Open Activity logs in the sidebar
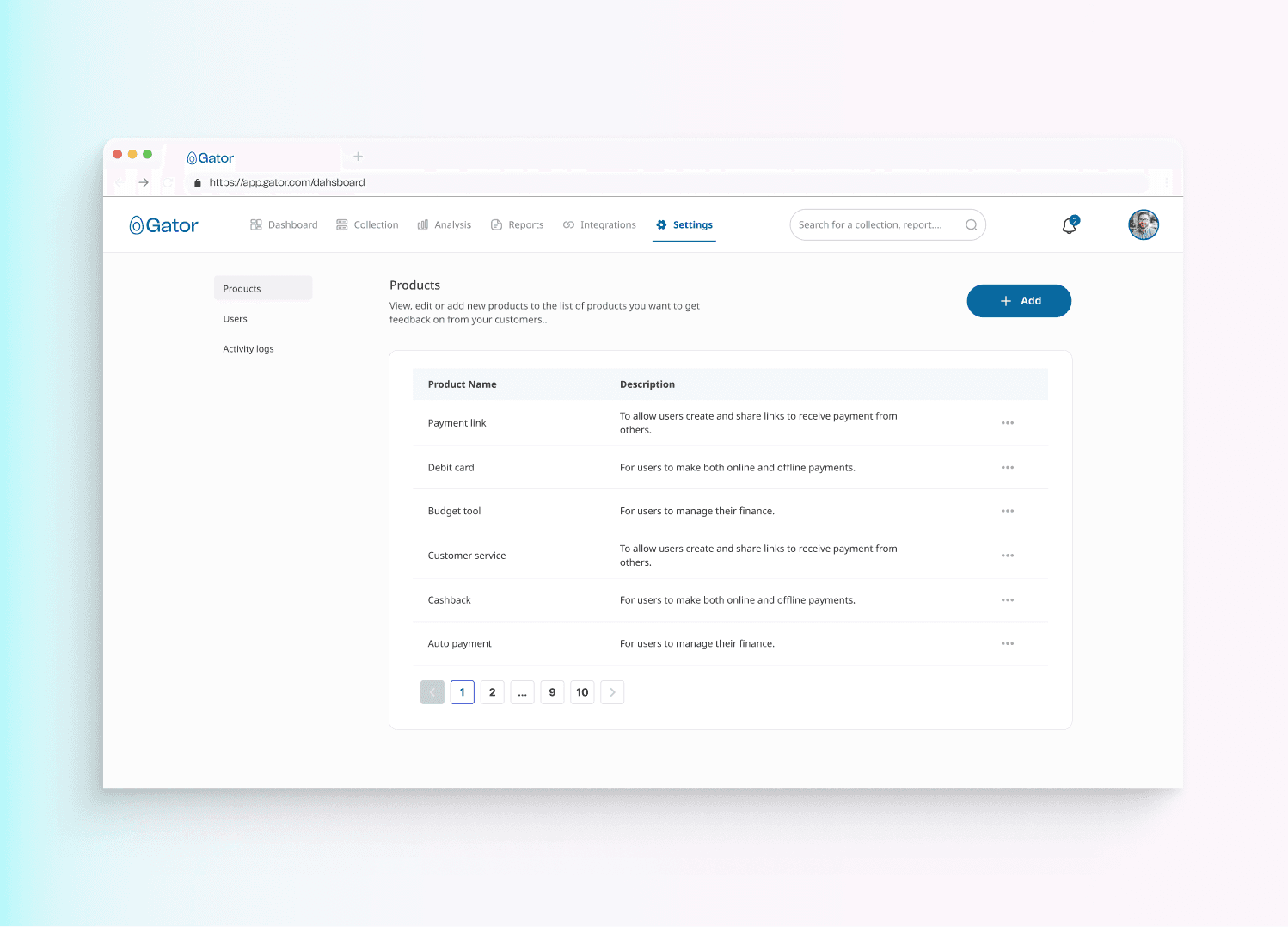1288x927 pixels. point(248,349)
